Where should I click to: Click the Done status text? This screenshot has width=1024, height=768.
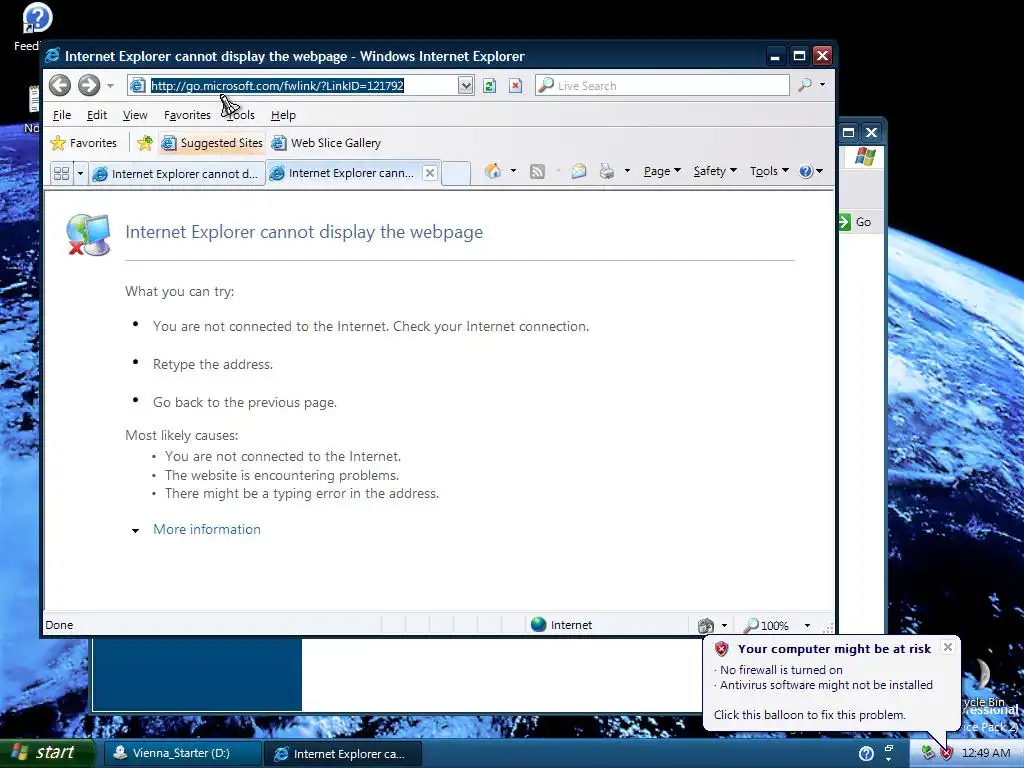59,625
